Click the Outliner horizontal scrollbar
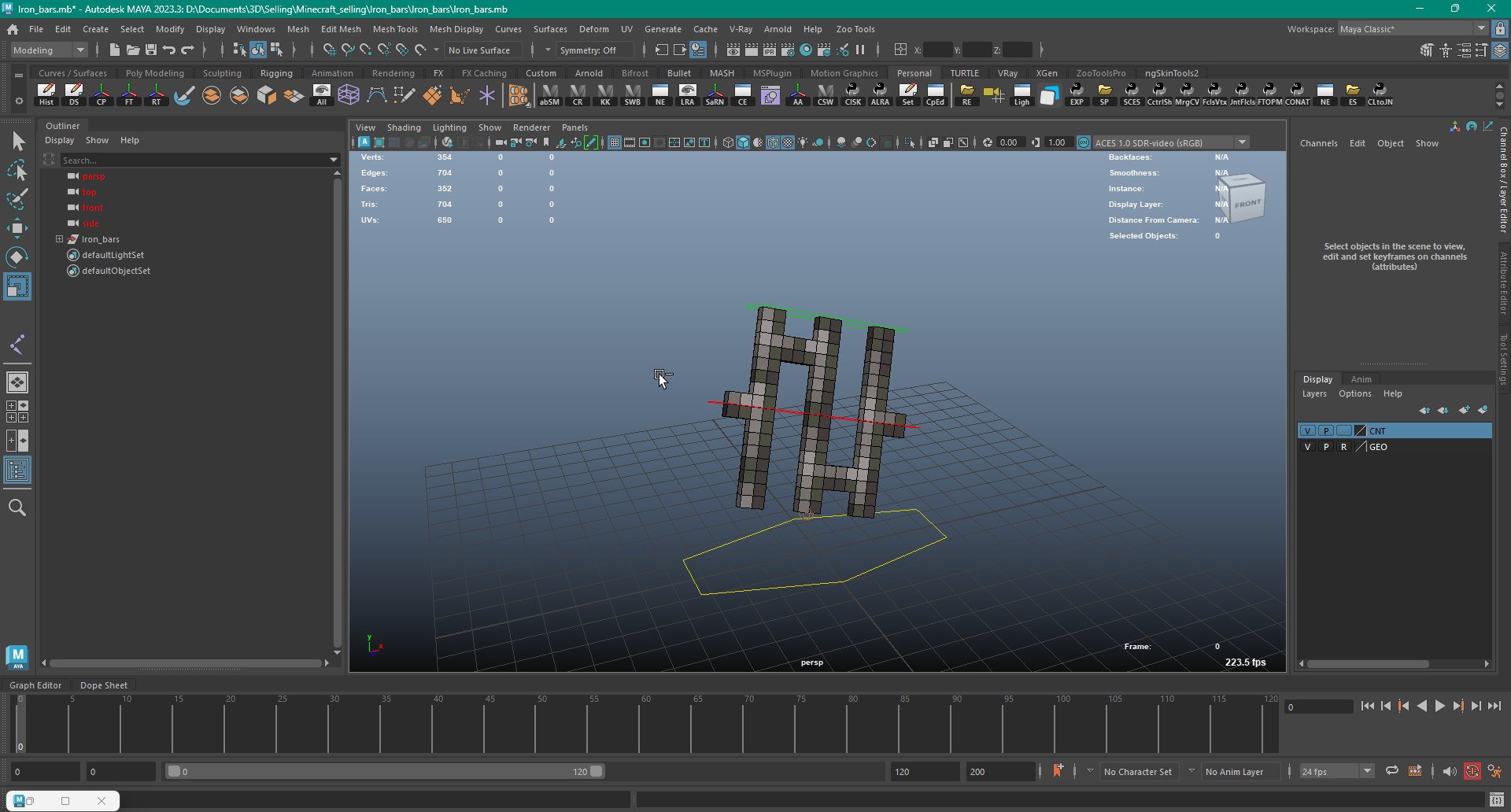Viewport: 1511px width, 812px height. 185,663
